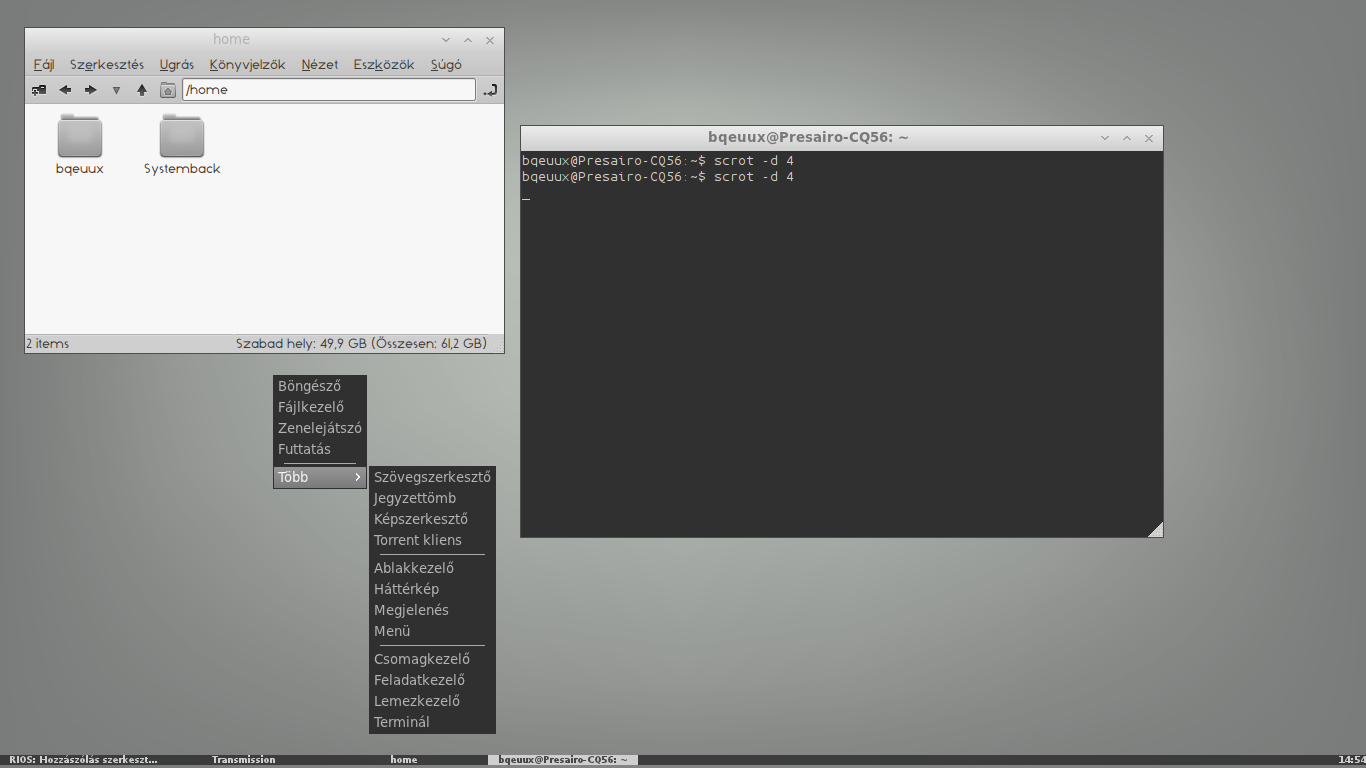Open Menü settings from the submenu
The height and width of the screenshot is (768, 1366).
point(432,631)
